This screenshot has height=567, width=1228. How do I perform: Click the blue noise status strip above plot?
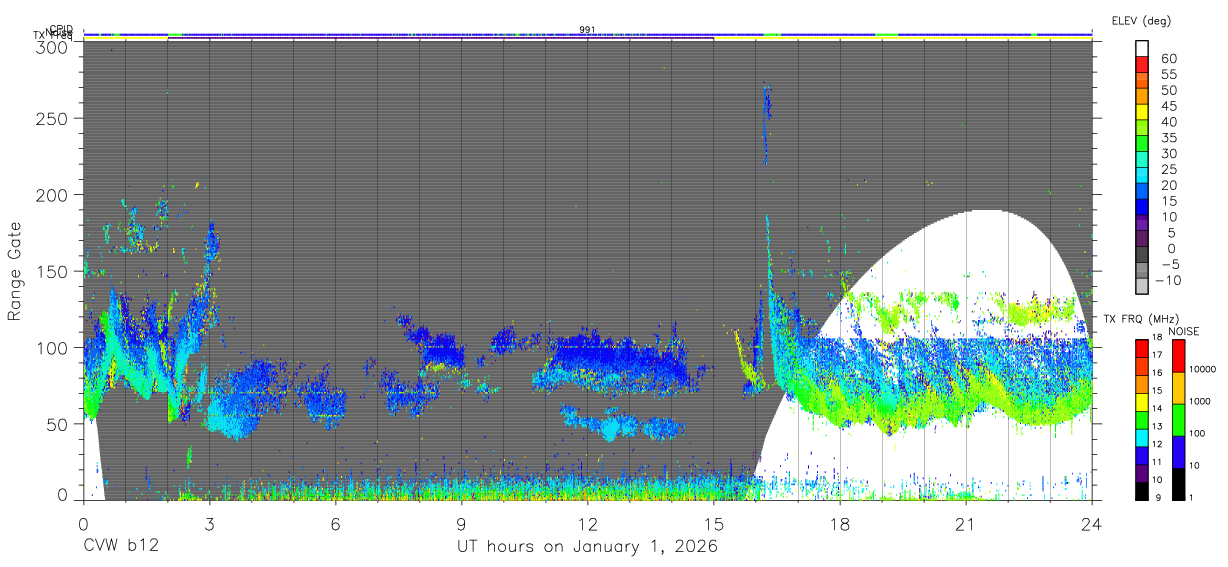click(x=587, y=36)
